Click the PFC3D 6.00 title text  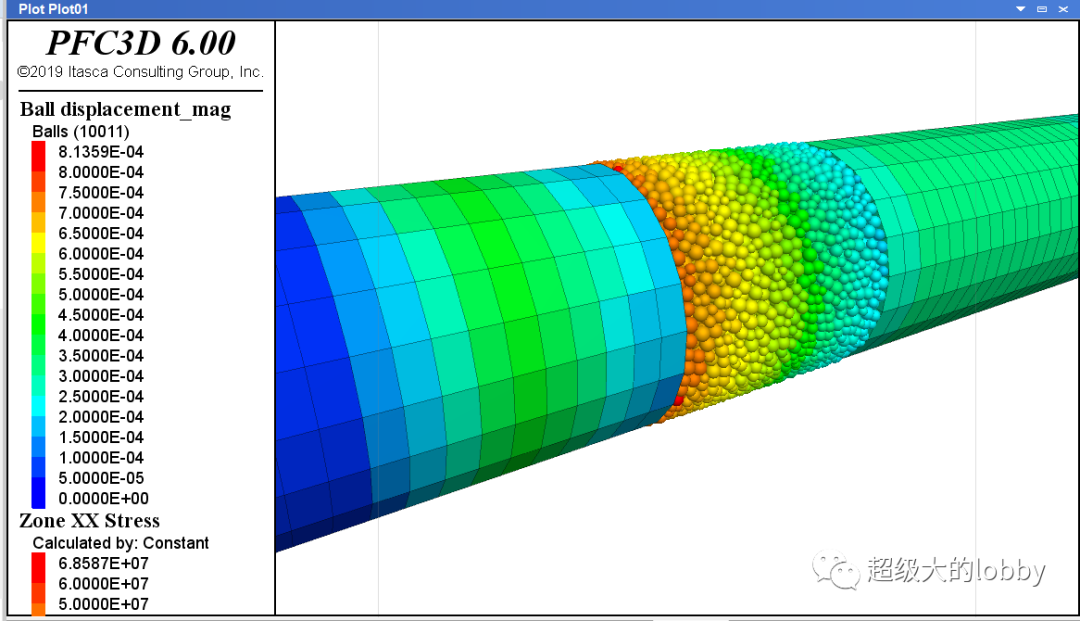point(141,43)
